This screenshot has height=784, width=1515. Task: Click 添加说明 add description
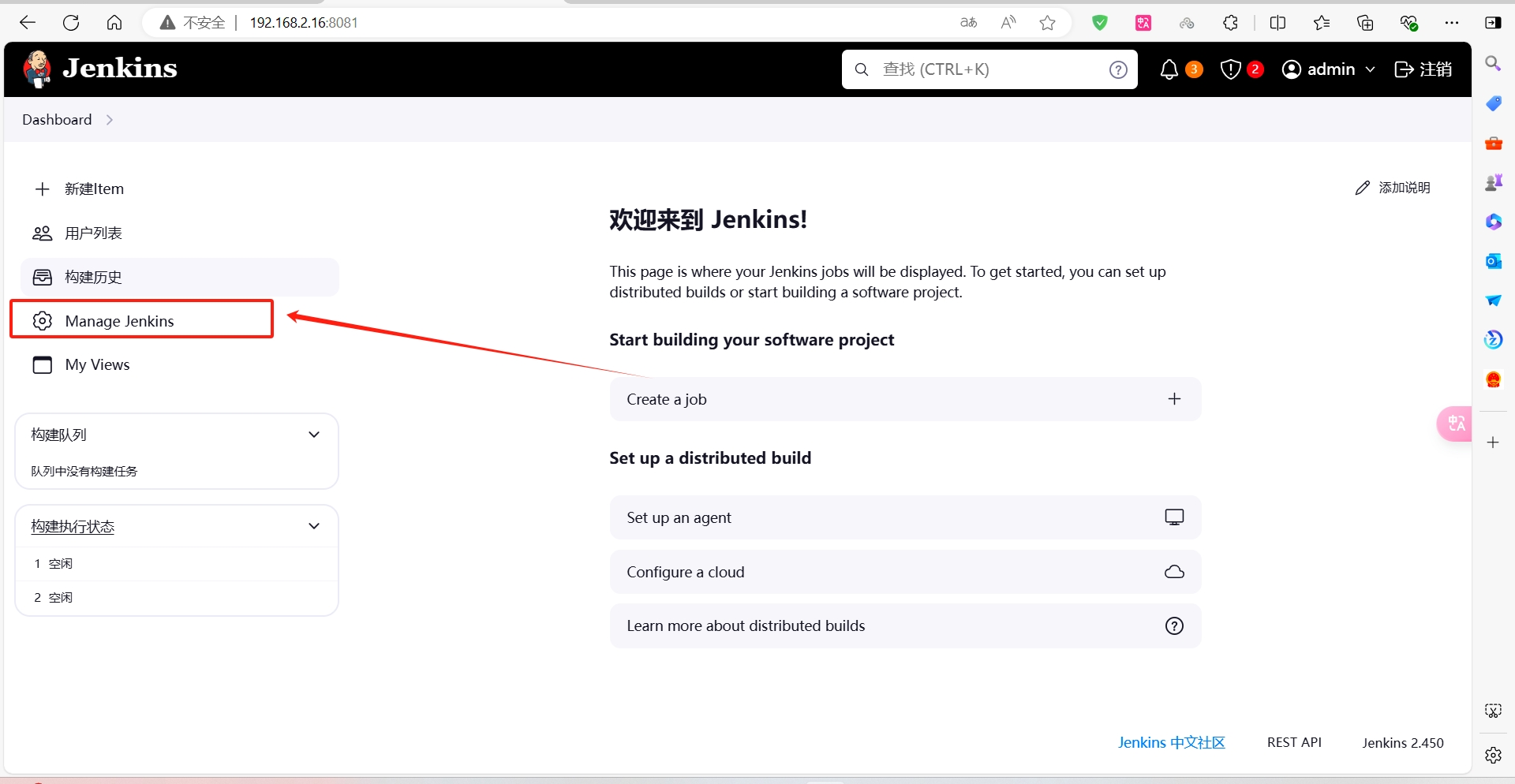(x=1393, y=188)
